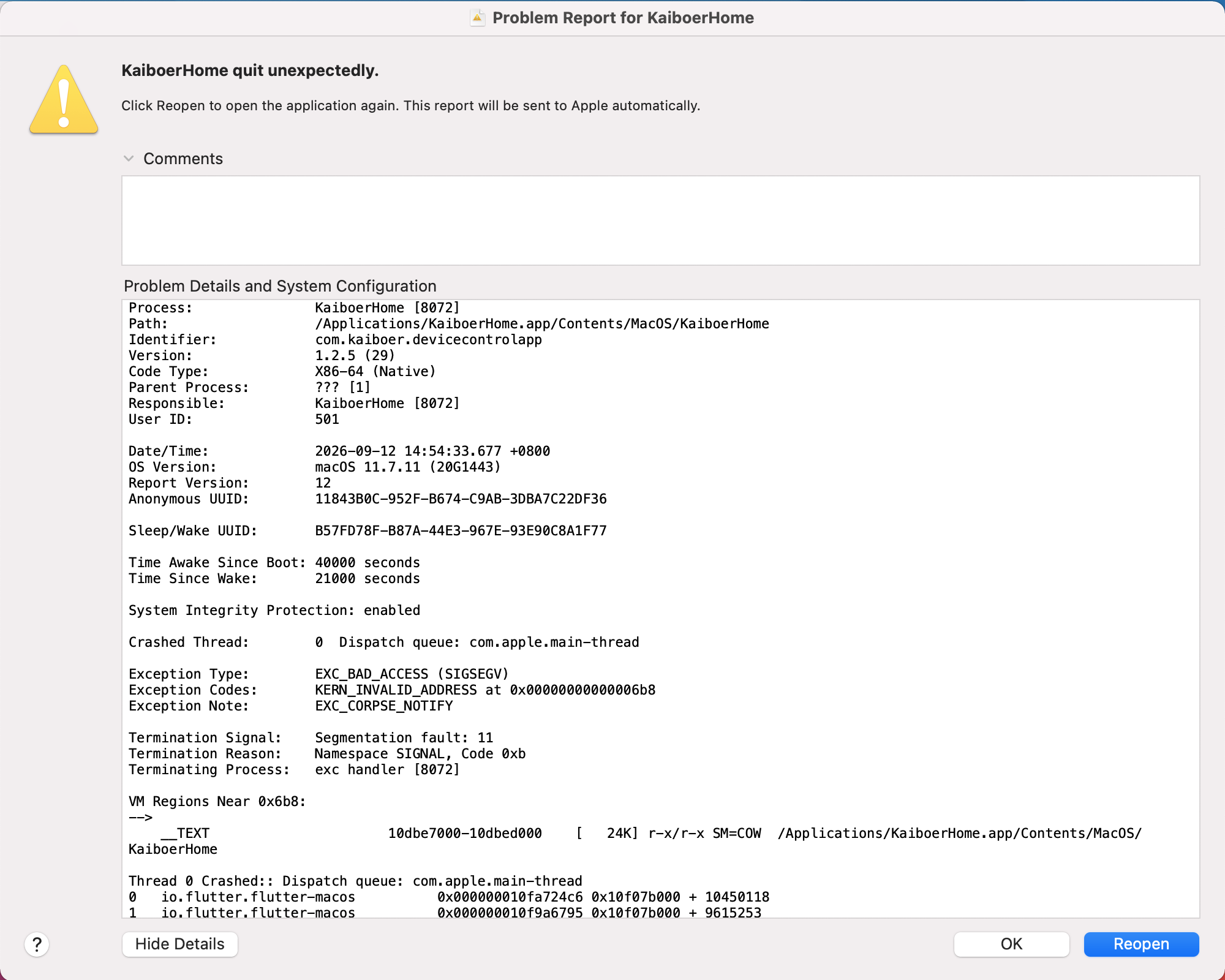Click the Reopen button

(1141, 944)
